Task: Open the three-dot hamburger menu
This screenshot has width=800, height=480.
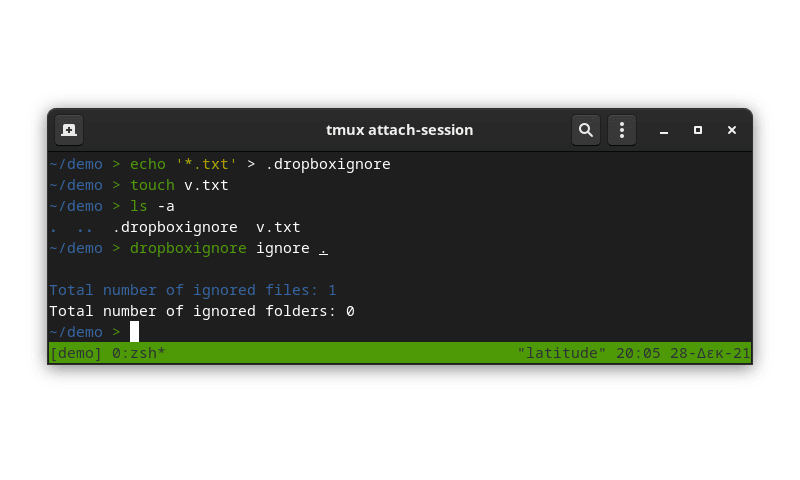Action: [x=621, y=130]
